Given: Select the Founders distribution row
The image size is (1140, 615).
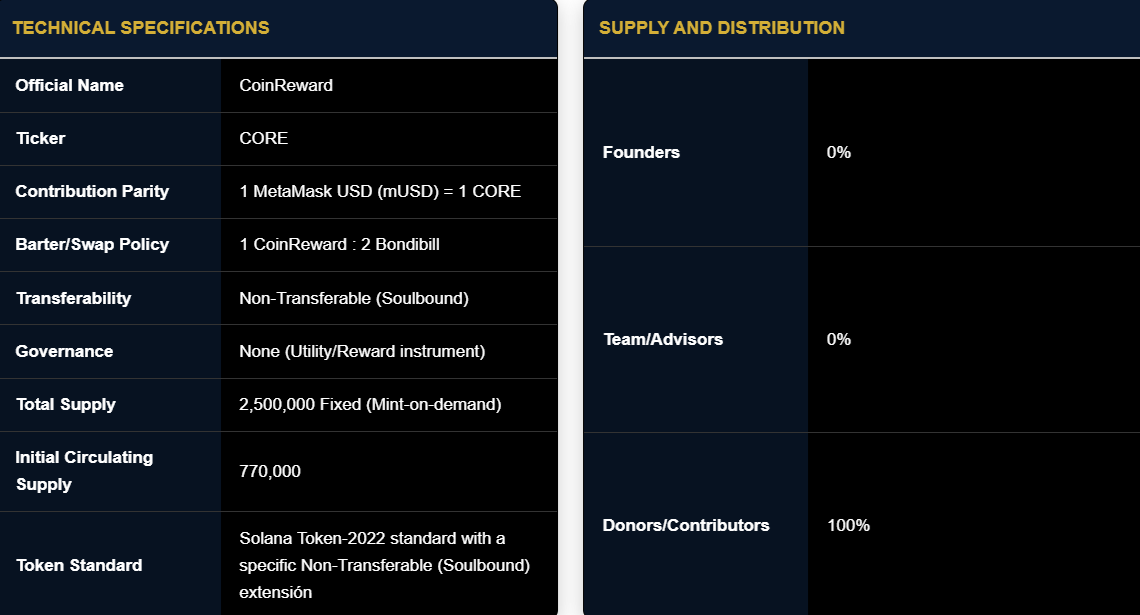Looking at the screenshot, I should (x=641, y=153).
